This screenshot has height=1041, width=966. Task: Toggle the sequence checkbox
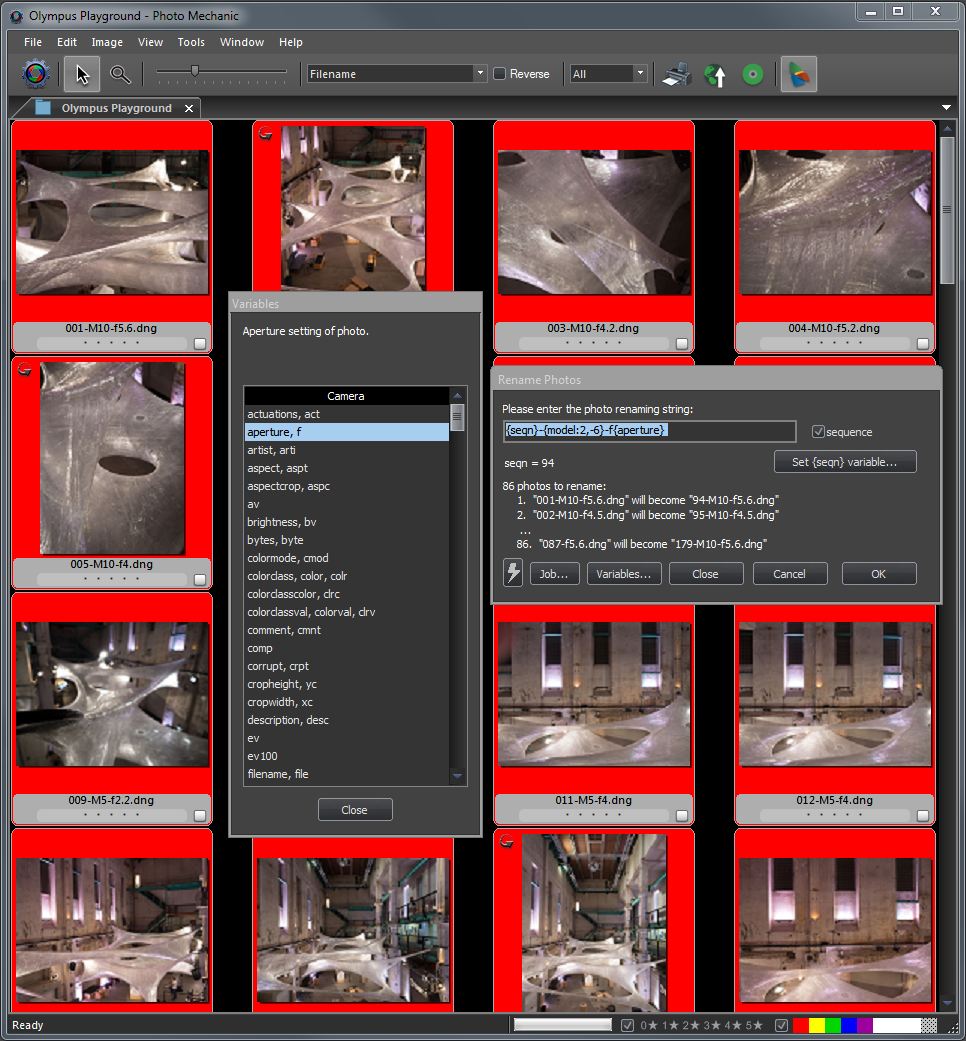point(817,432)
